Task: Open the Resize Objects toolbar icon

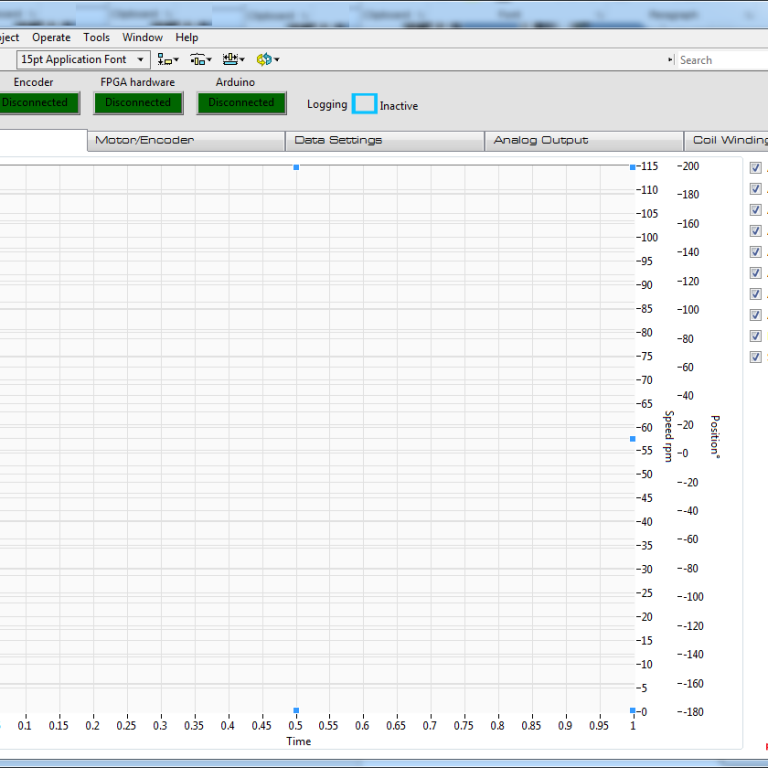Action: coord(233,60)
